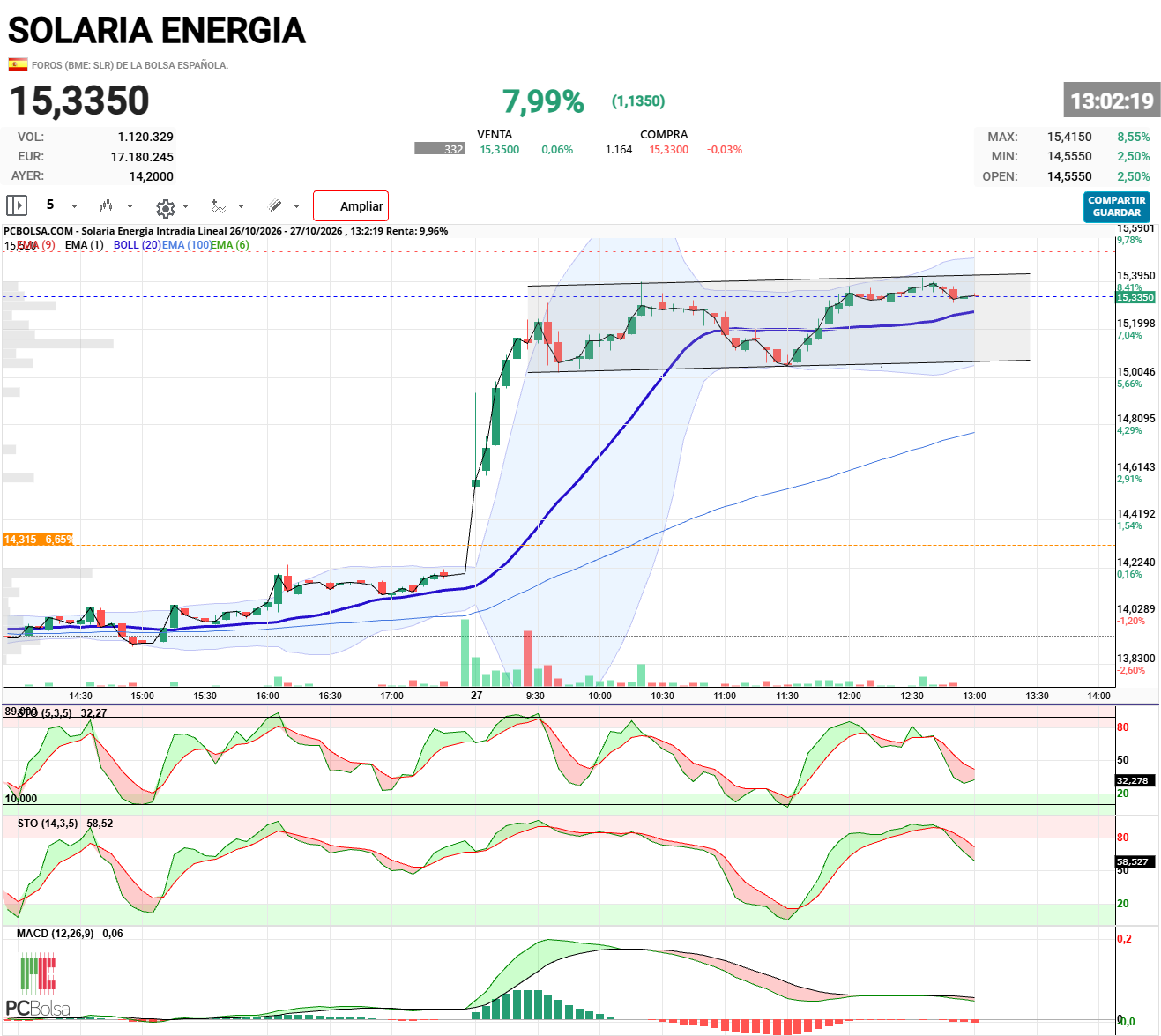The image size is (1161, 1036).
Task: Open the Foros (BME: SLR) link
Action: [x=130, y=65]
